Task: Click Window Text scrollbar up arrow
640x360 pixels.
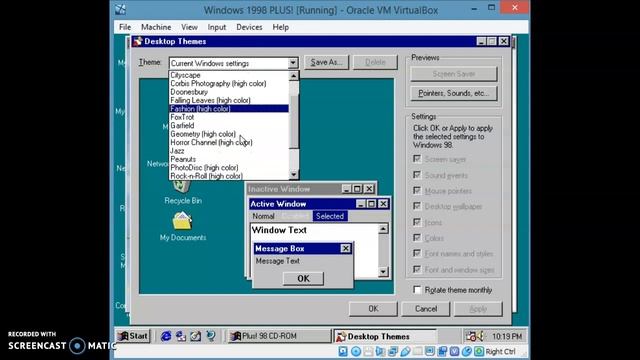Action: pos(383,229)
